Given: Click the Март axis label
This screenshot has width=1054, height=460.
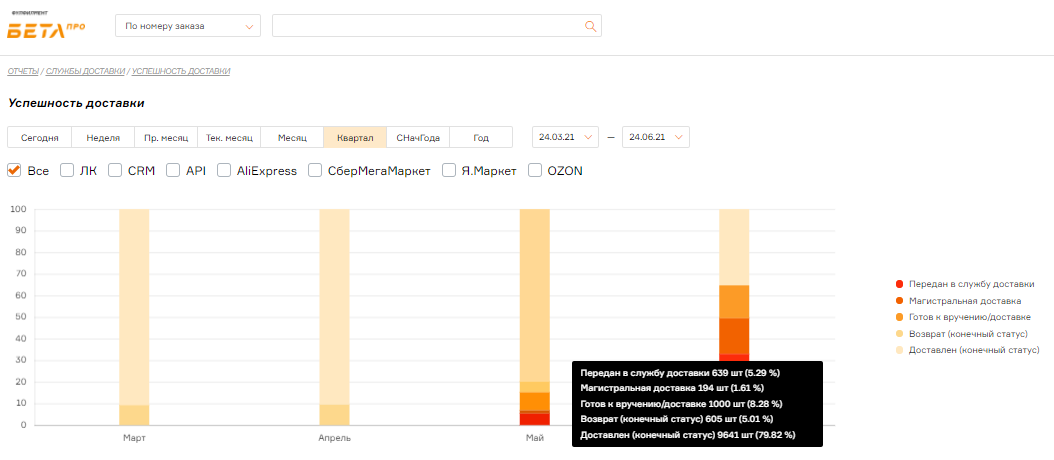Looking at the screenshot, I should click(134, 438).
